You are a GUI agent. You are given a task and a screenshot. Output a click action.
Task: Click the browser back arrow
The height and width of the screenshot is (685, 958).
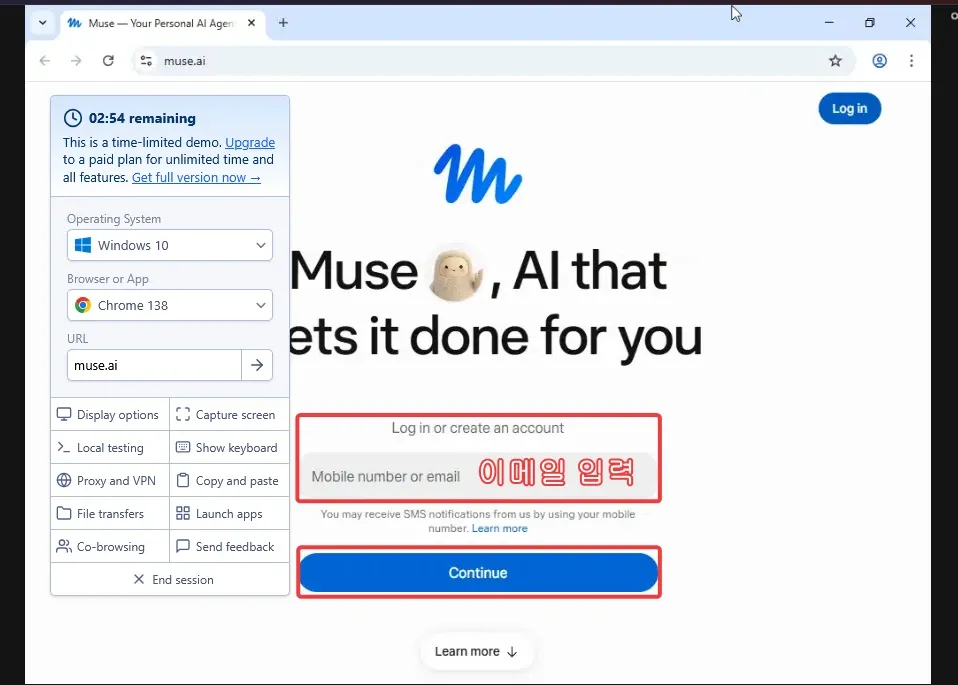pyautogui.click(x=45, y=60)
